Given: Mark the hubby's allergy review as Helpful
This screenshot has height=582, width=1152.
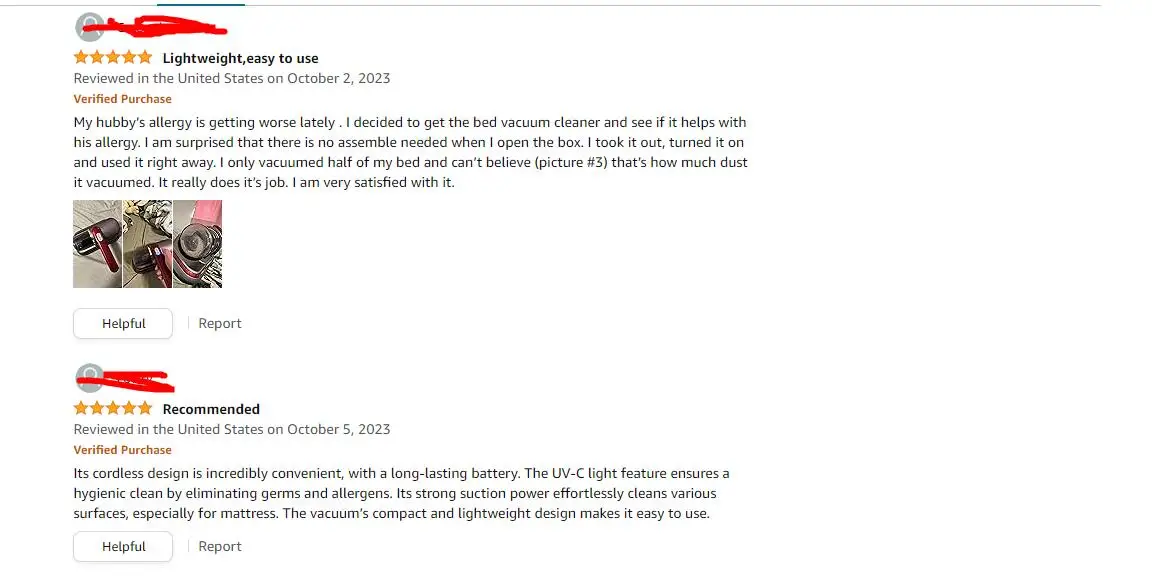Looking at the screenshot, I should pos(123,323).
